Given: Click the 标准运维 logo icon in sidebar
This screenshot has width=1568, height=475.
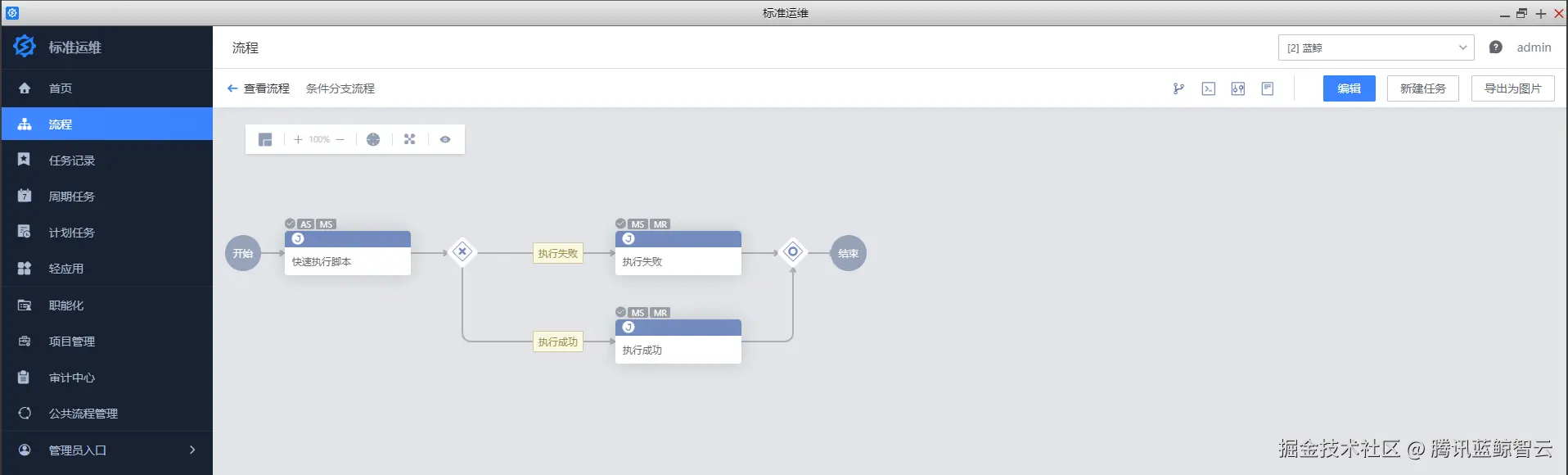Looking at the screenshot, I should point(24,46).
